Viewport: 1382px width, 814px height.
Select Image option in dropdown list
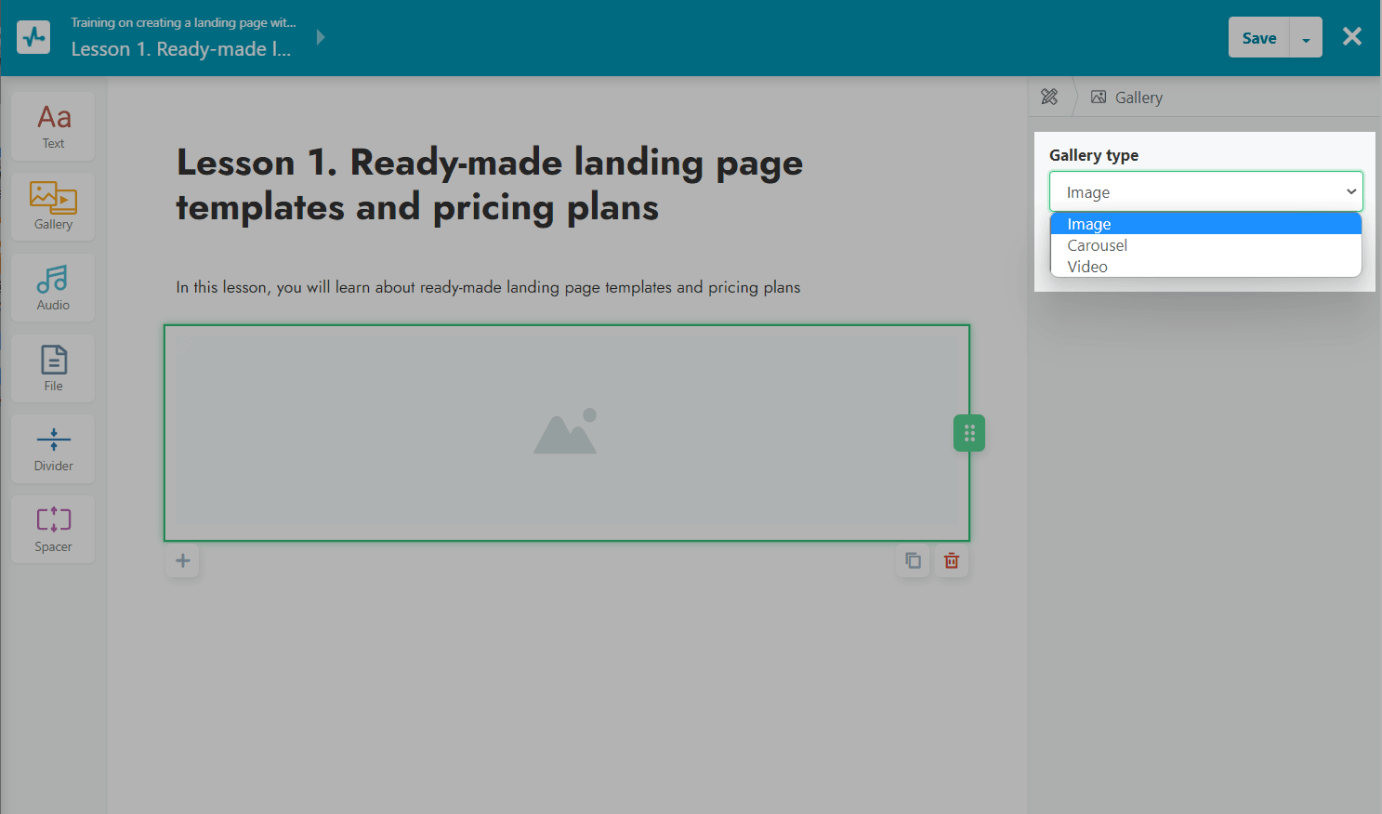click(1089, 224)
